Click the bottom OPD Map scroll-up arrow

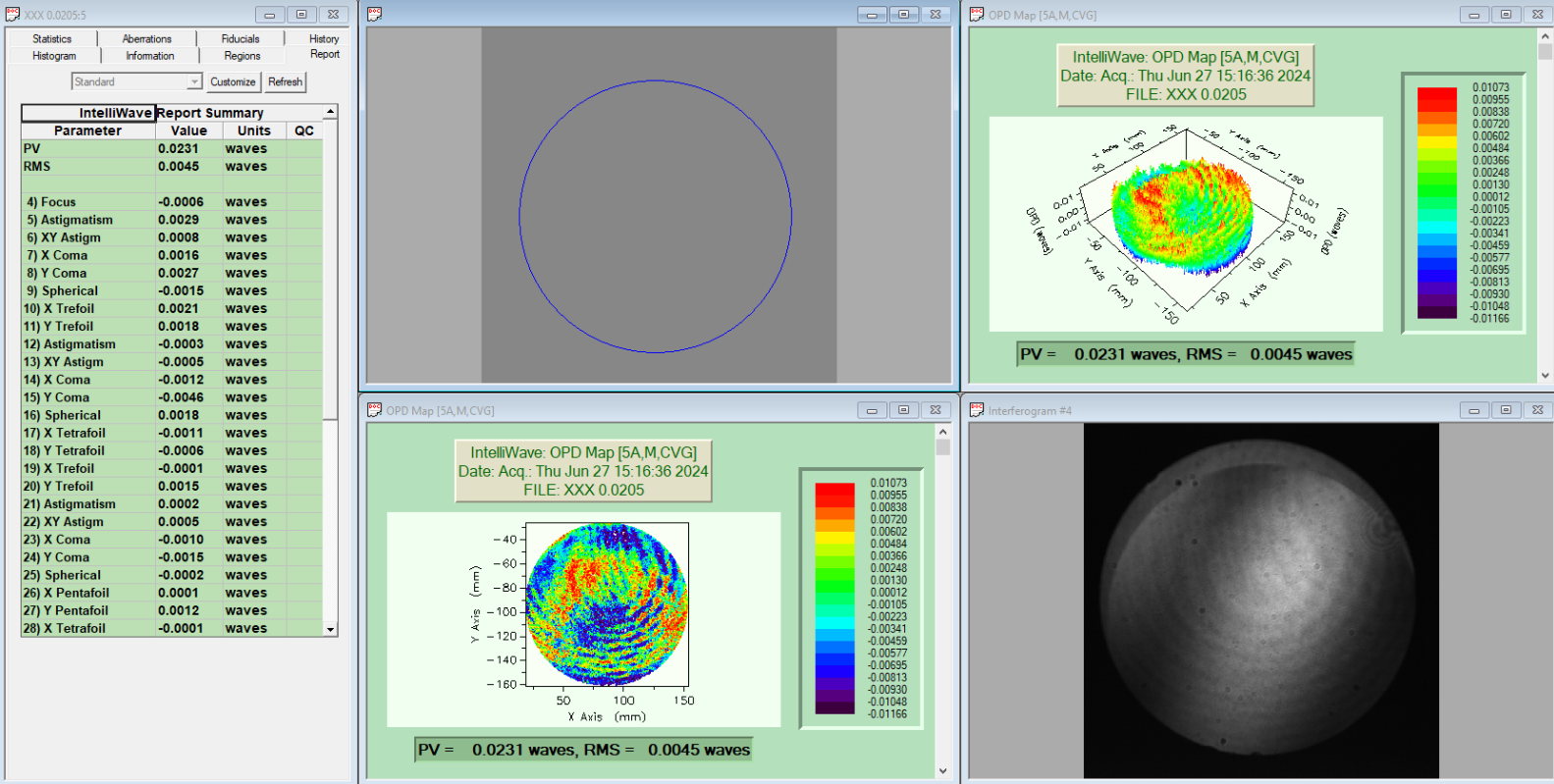pos(942,432)
